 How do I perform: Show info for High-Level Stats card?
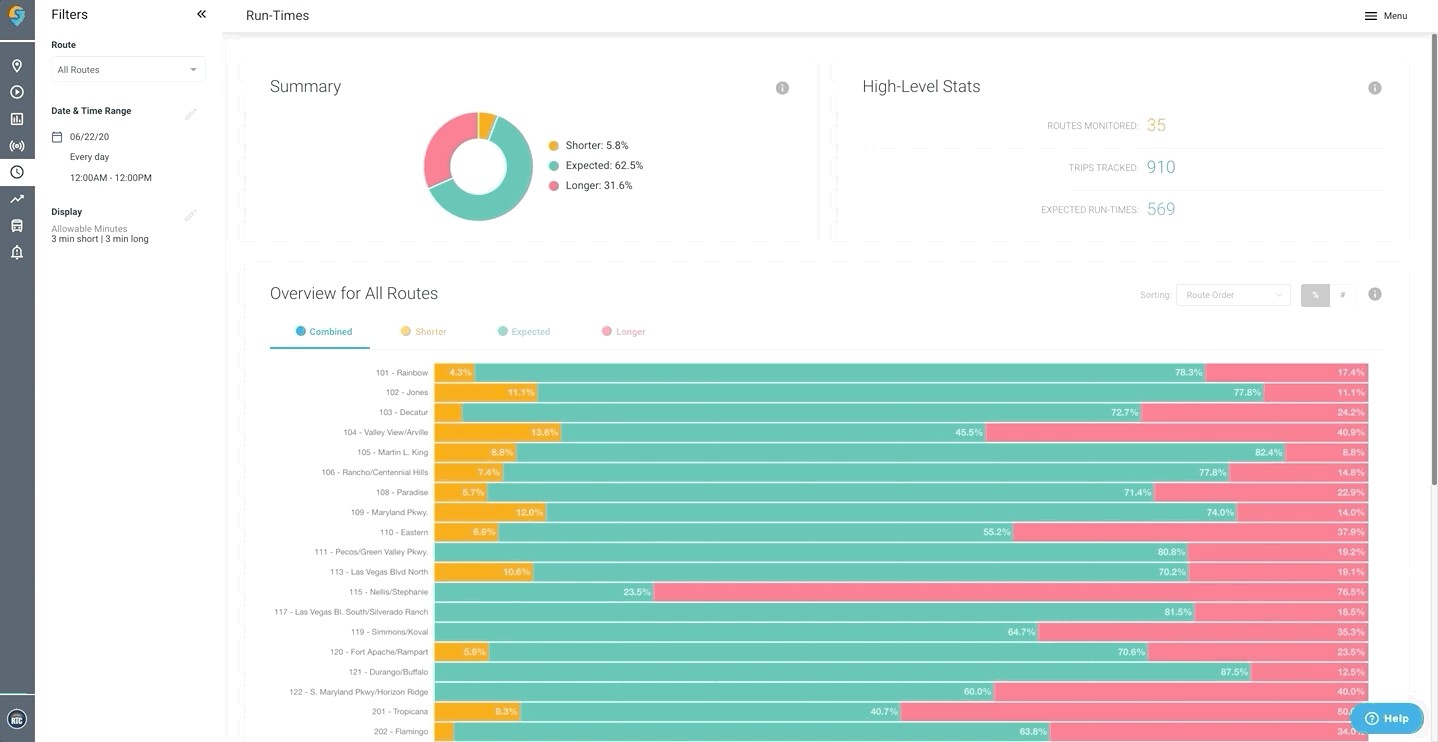tap(1374, 88)
